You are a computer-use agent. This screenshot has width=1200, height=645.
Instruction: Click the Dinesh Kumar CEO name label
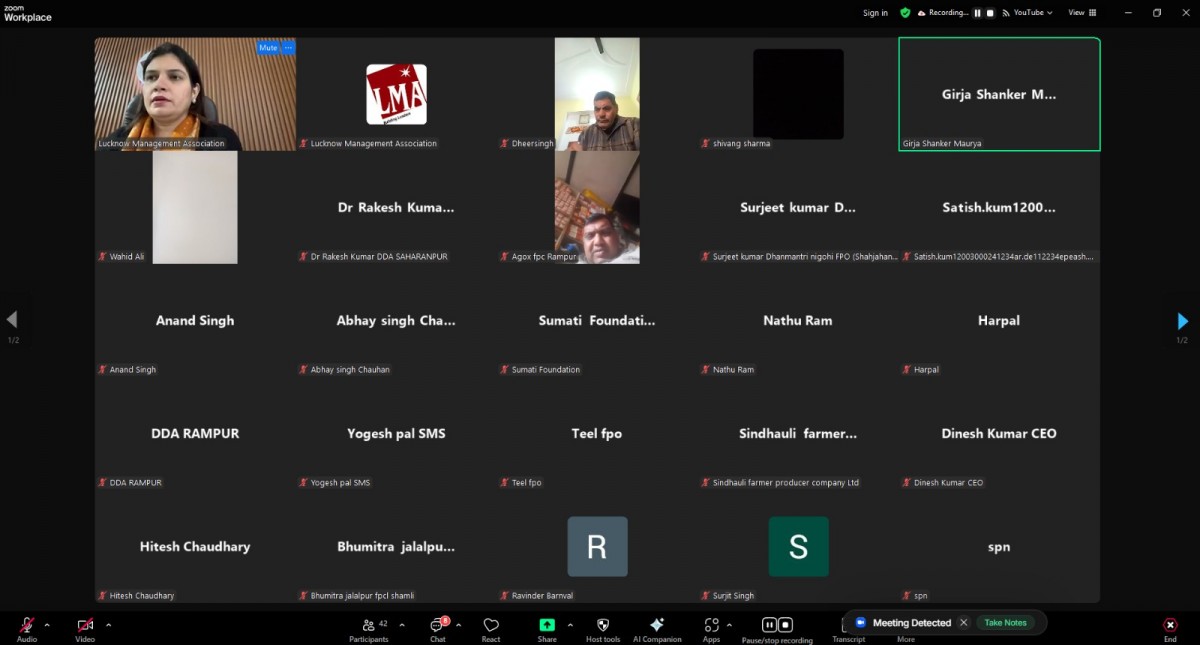click(948, 483)
